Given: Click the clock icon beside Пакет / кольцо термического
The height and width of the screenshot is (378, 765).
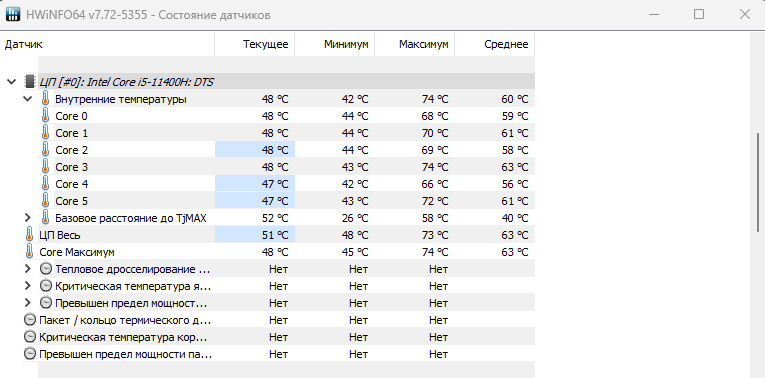Looking at the screenshot, I should (x=30, y=320).
